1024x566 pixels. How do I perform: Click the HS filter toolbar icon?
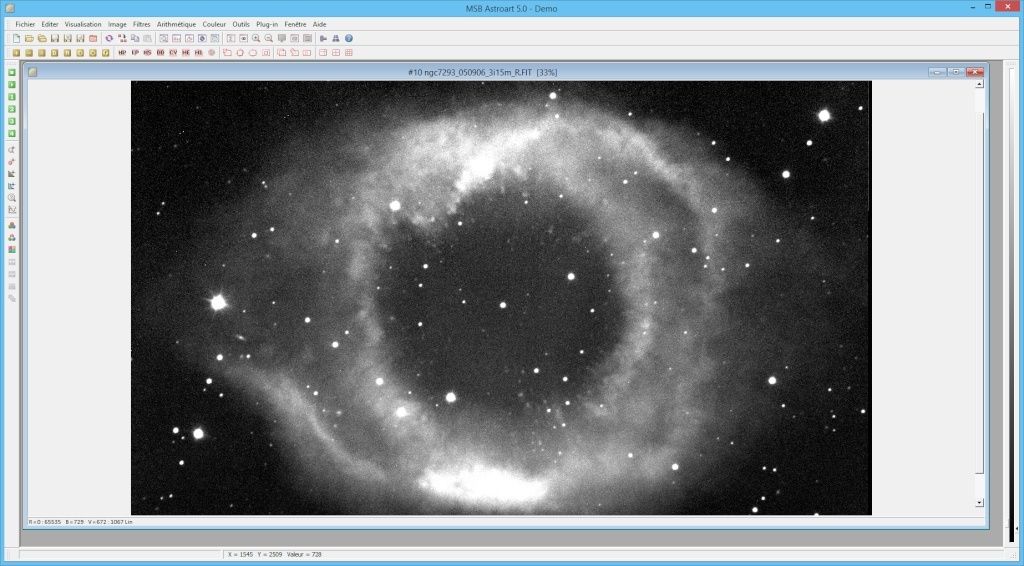[148, 53]
